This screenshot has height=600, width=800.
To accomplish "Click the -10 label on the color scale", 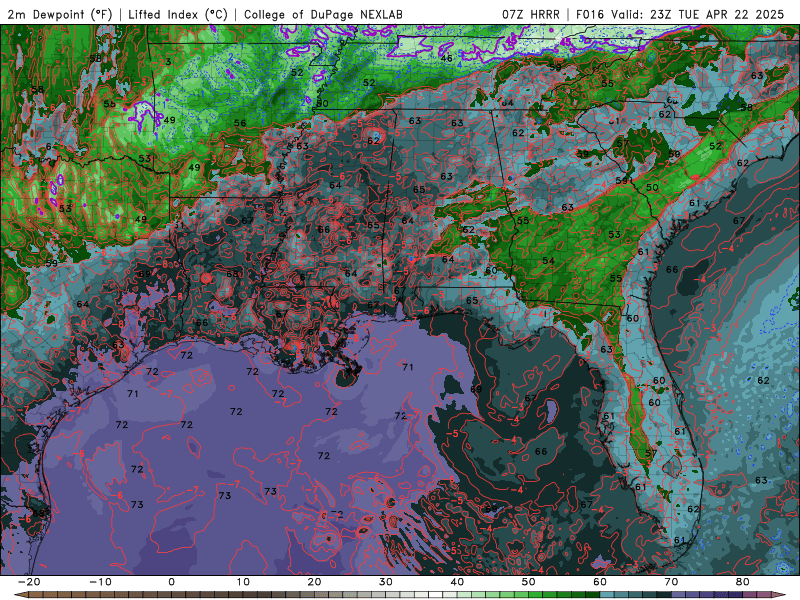I will coord(100,582).
